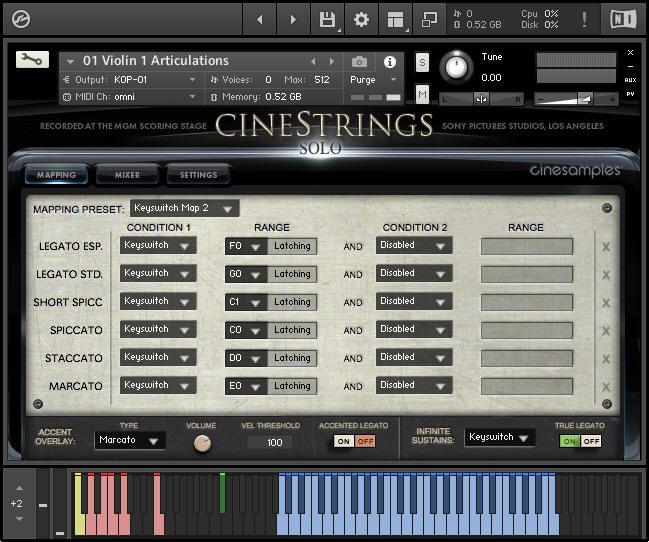Screen dimensions: 649x542
Task: Click the NI logo icon
Action: pyautogui.click(x=623, y=19)
